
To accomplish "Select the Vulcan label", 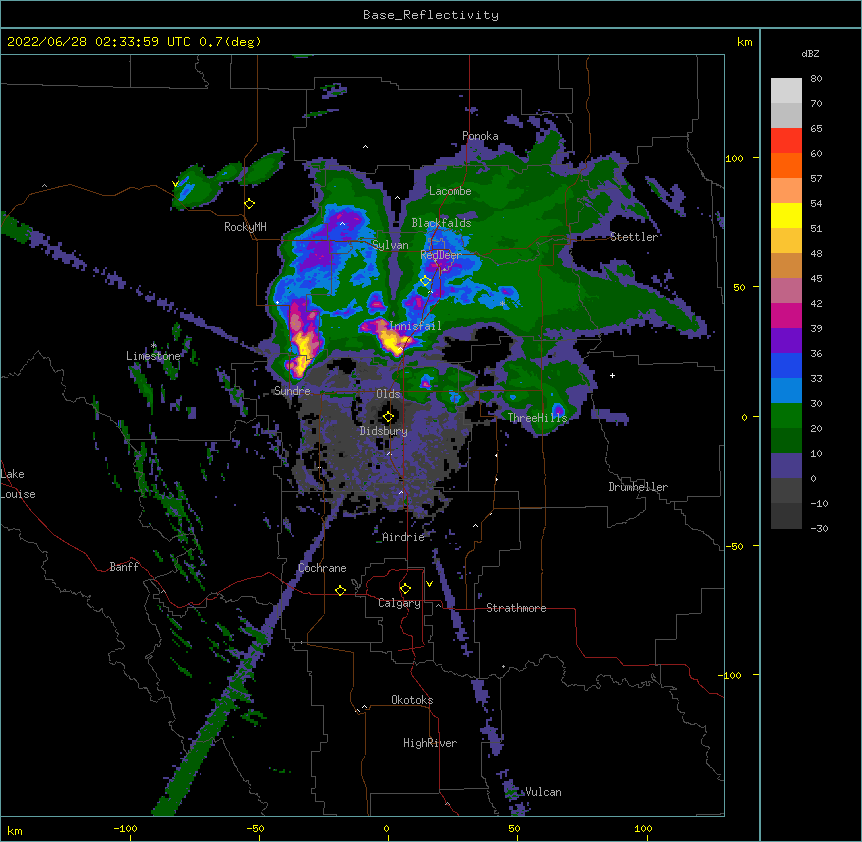I will click(x=543, y=792).
